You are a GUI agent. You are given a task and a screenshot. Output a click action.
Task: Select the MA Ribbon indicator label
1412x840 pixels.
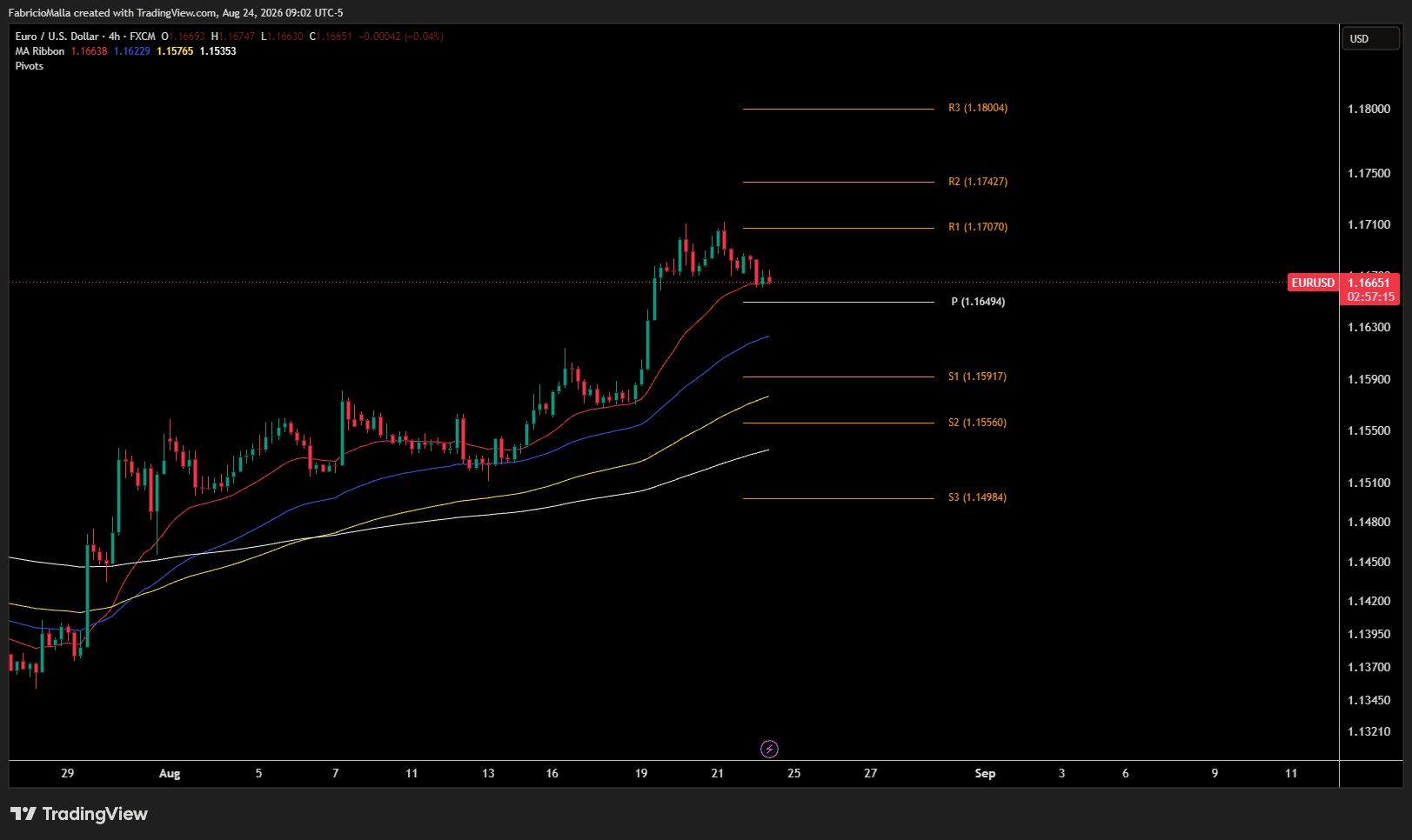pos(40,51)
